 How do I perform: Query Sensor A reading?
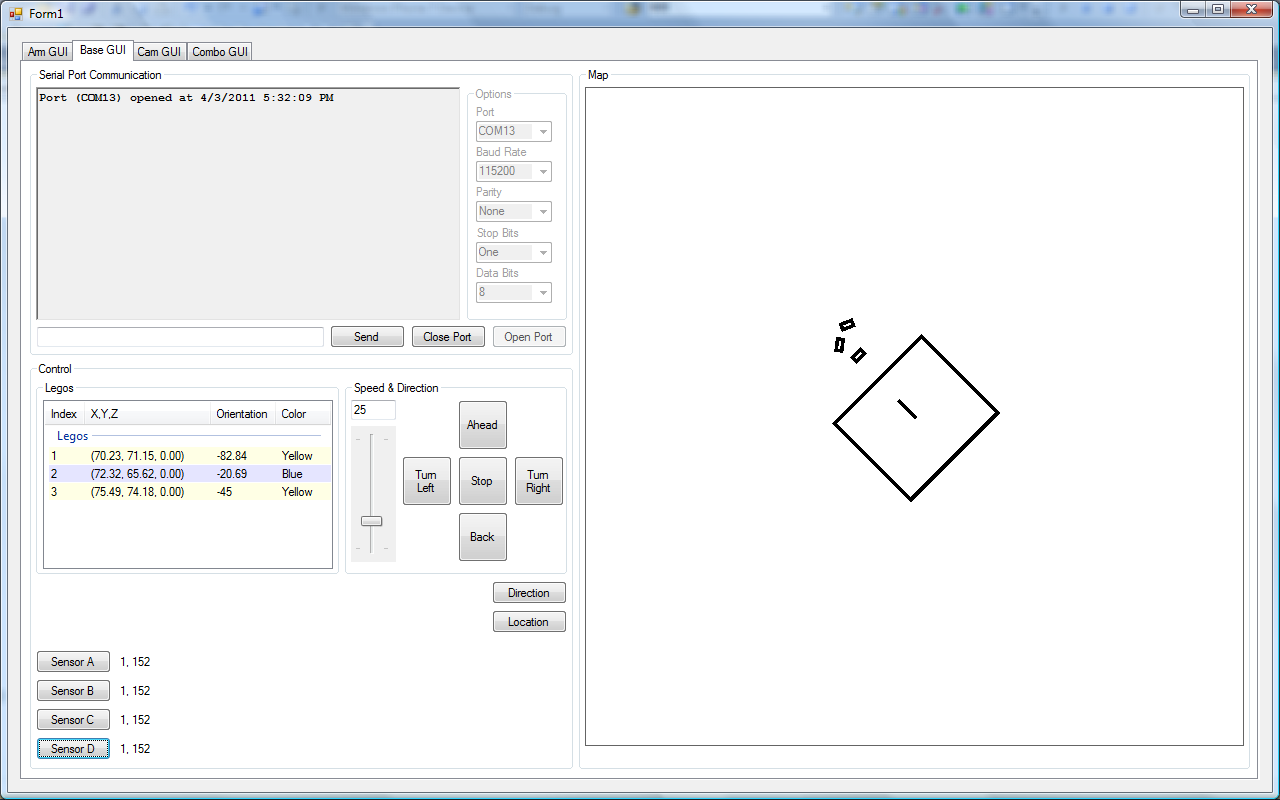73,662
